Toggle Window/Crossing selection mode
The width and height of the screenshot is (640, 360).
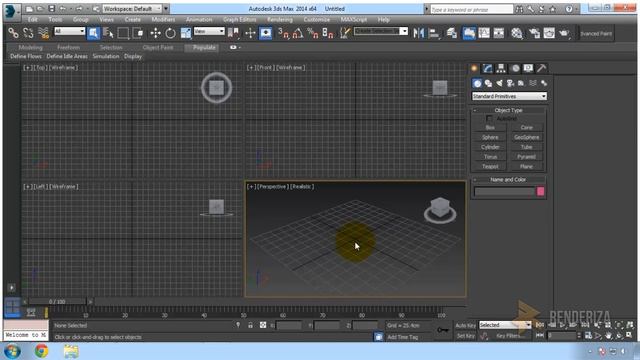[138, 33]
